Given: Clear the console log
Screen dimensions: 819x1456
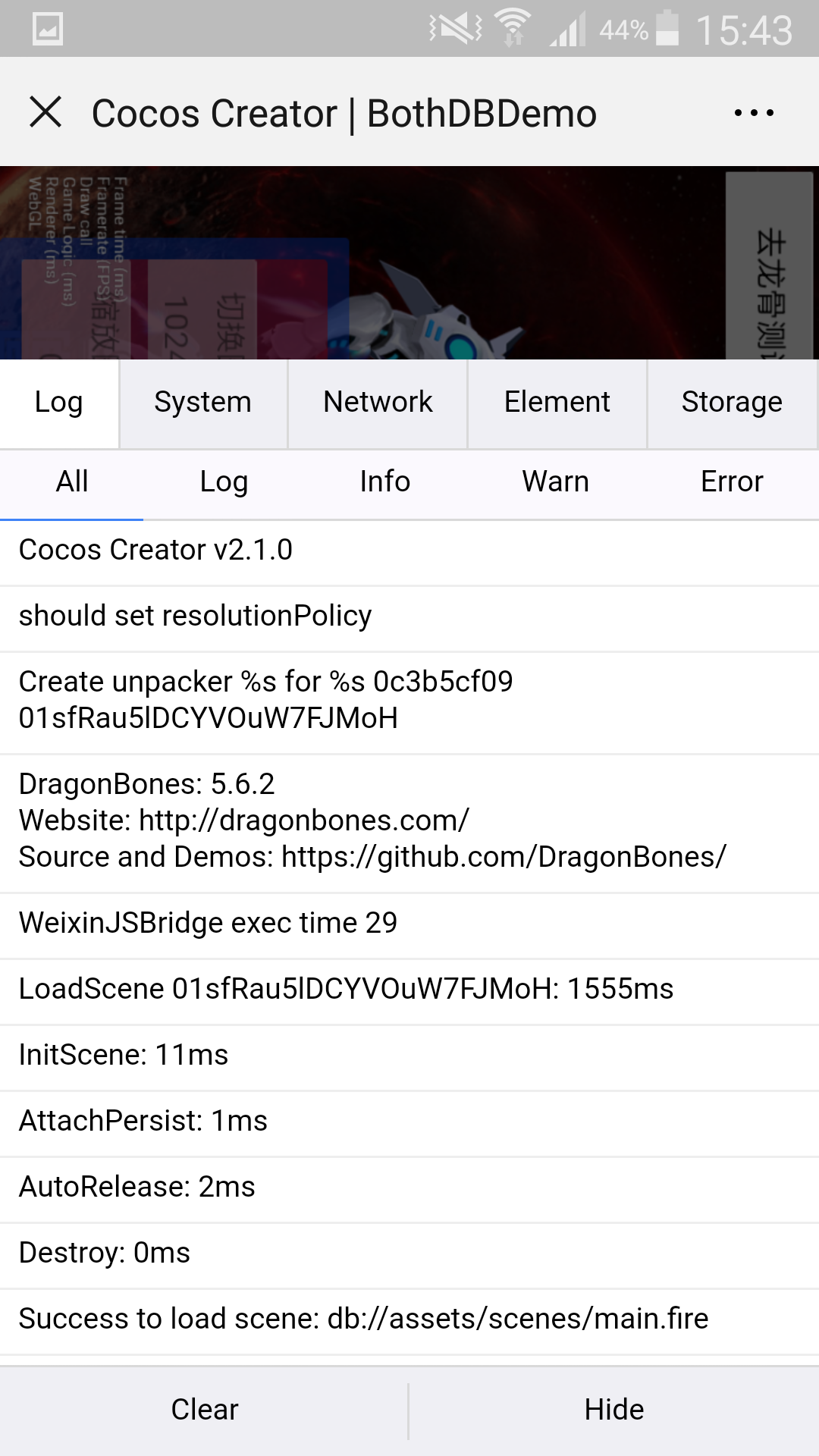Looking at the screenshot, I should (x=205, y=1410).
